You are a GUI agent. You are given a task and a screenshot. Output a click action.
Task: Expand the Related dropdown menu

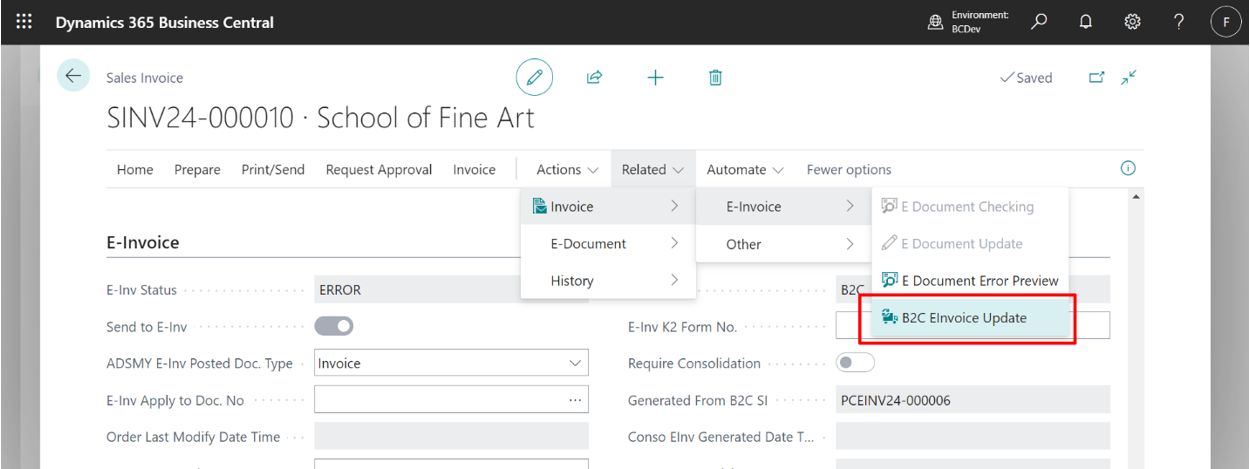coord(653,169)
